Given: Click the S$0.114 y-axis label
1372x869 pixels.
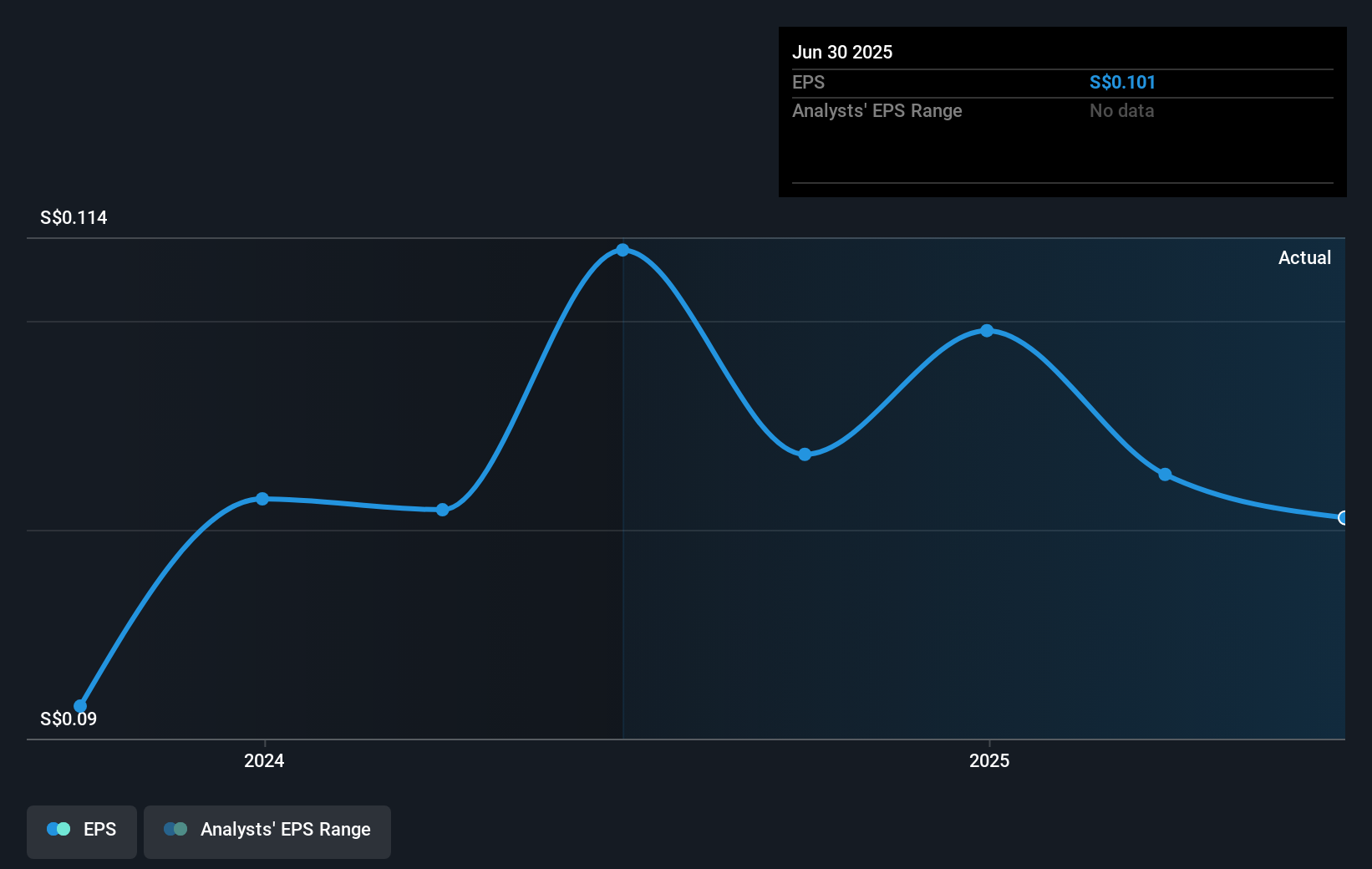Looking at the screenshot, I should (x=74, y=218).
